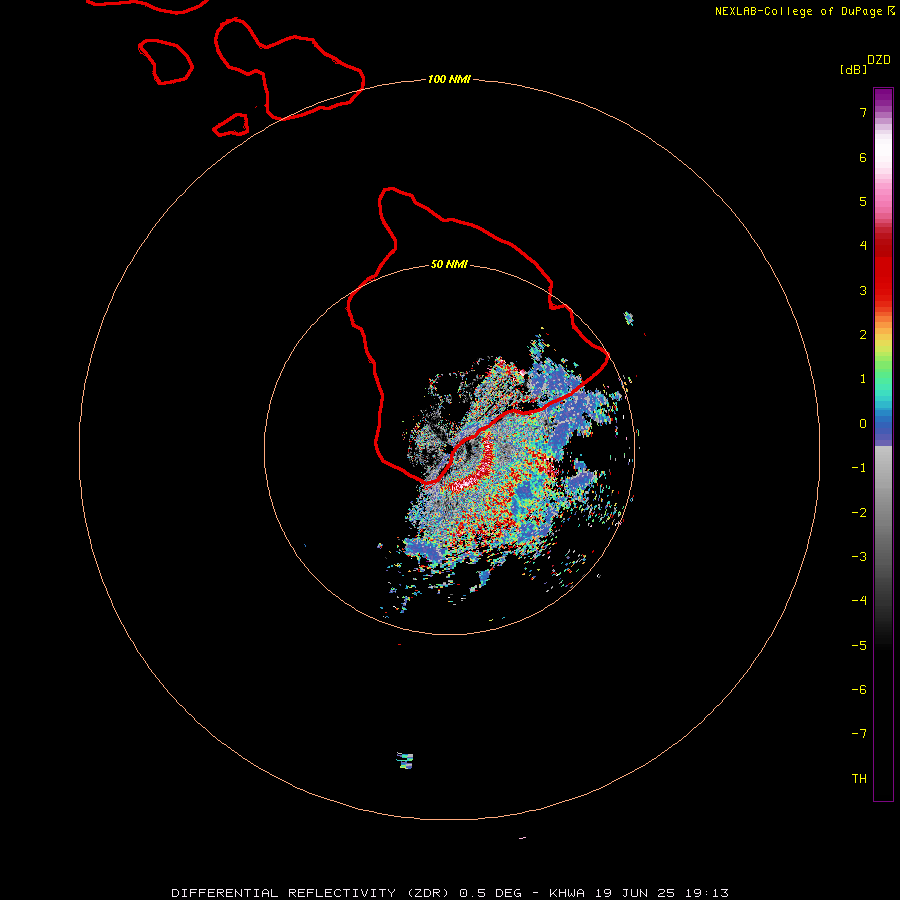Click the 0 value on the color scale
Image resolution: width=900 pixels, height=900 pixels.
[863, 424]
